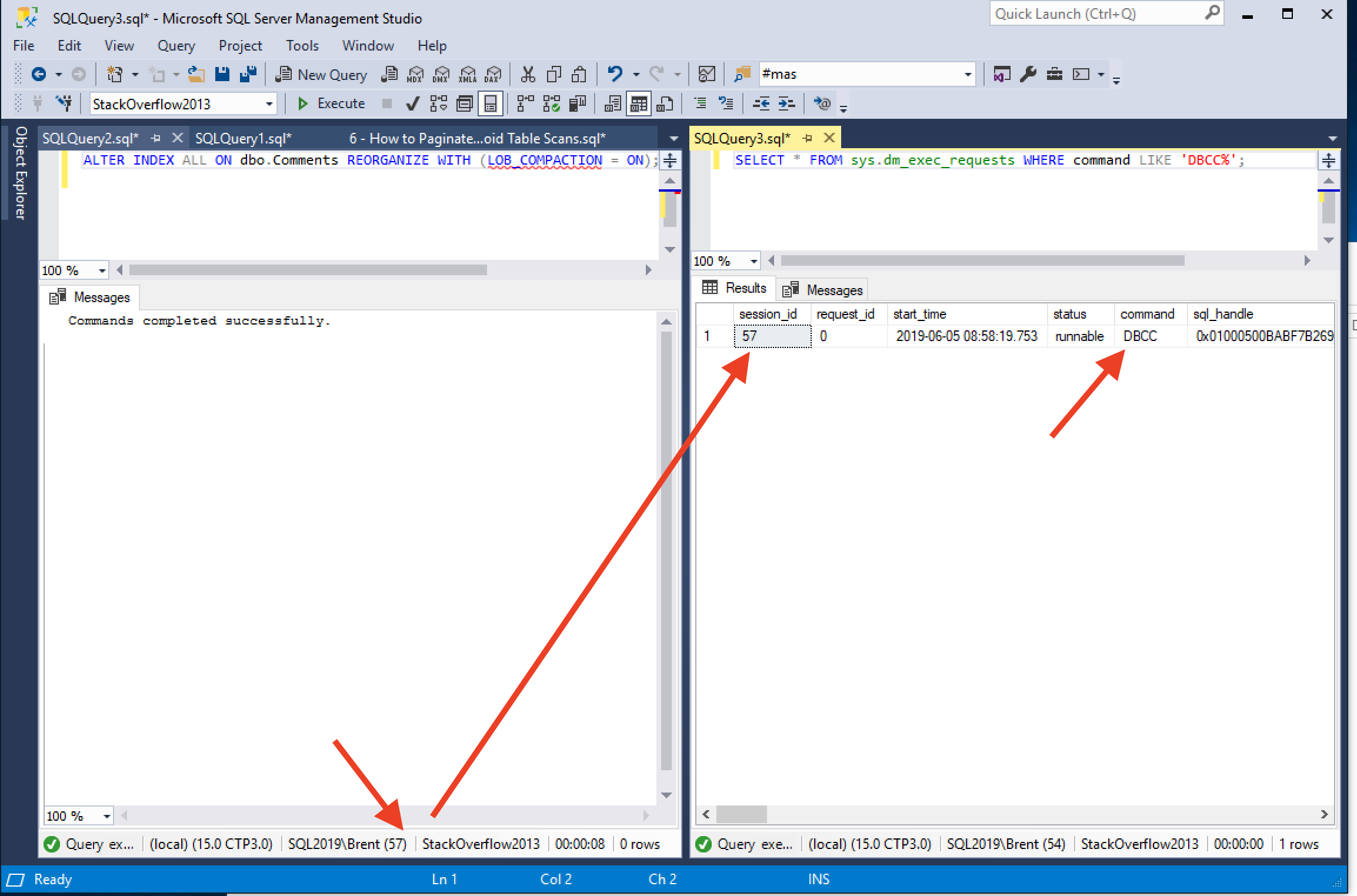Expand the Undo history dropdown arrow
The width and height of the screenshot is (1357, 896).
[x=636, y=74]
